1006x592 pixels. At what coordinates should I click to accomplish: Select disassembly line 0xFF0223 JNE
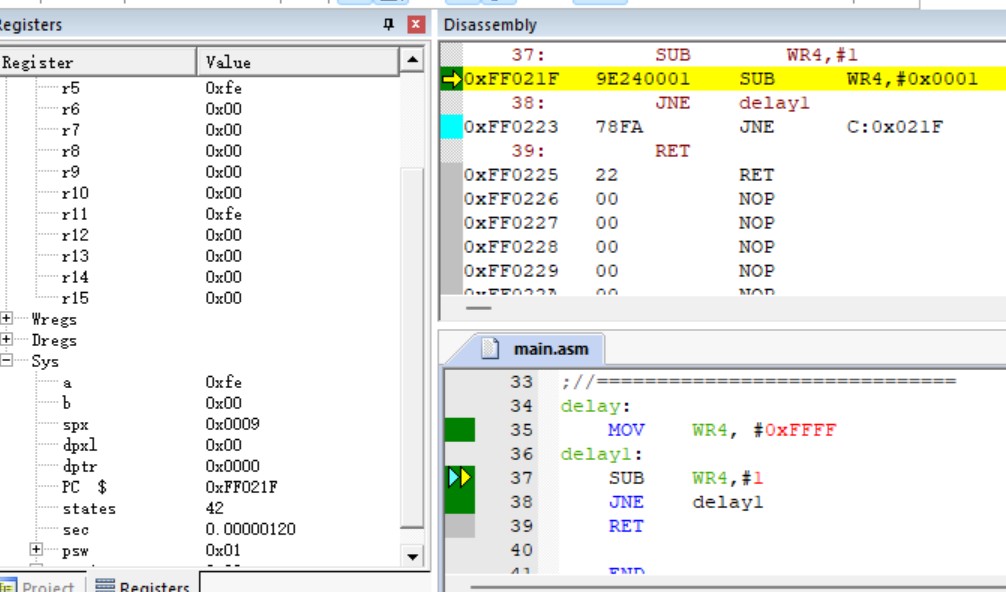coord(734,127)
